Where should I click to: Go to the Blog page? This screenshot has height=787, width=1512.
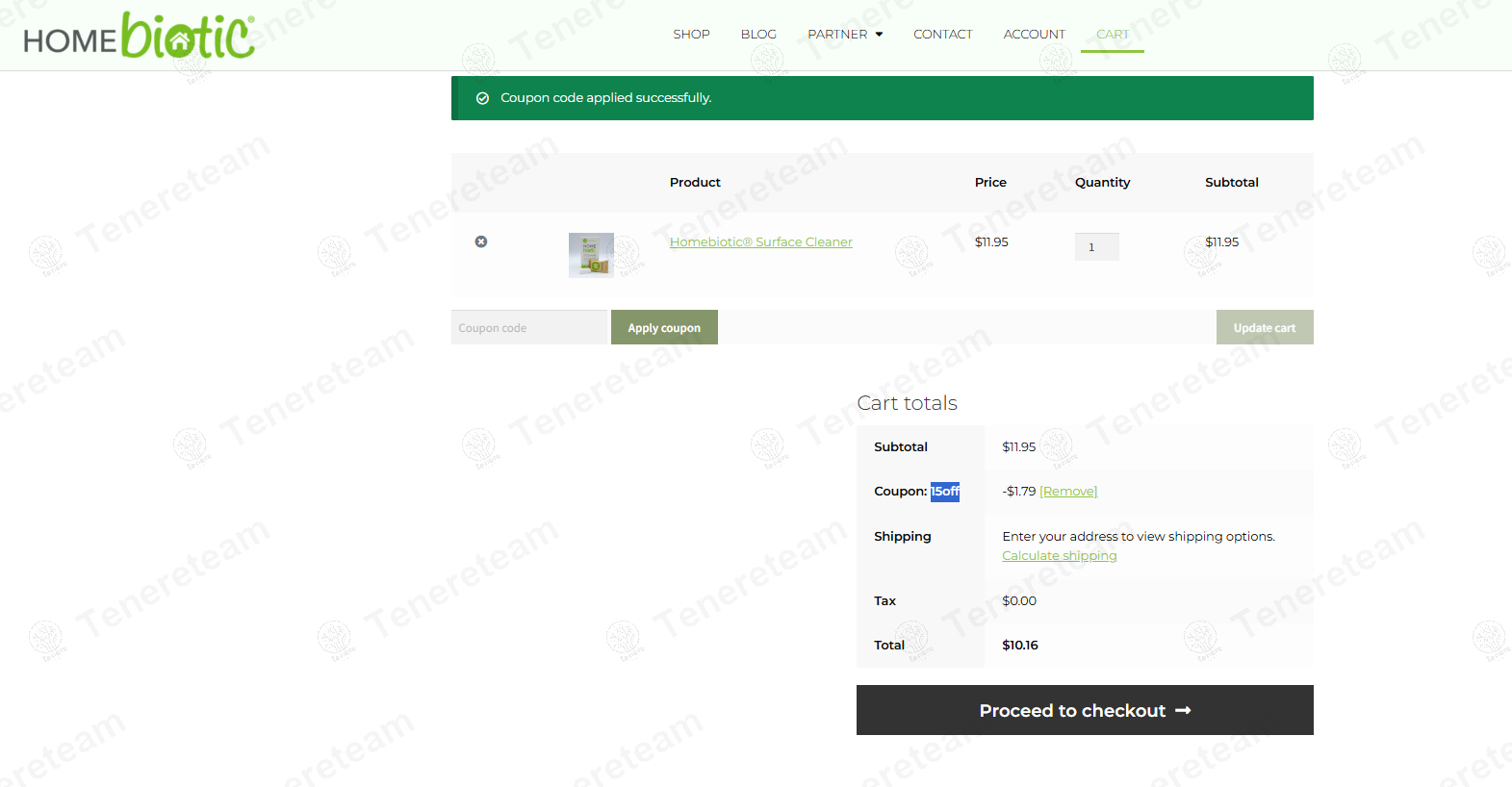(758, 34)
